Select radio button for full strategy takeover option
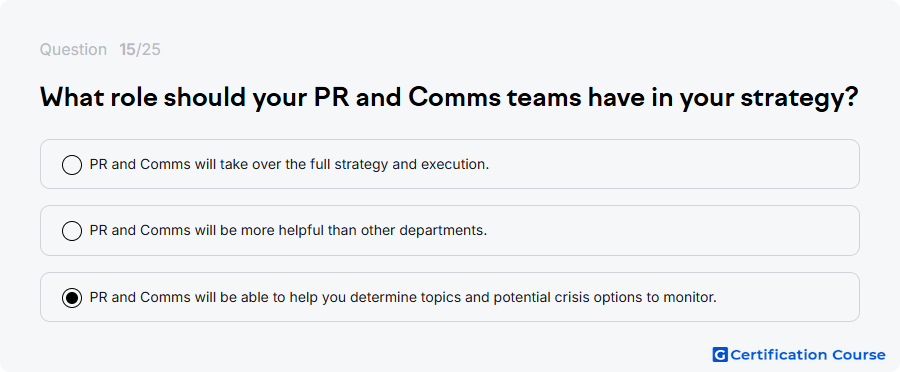 tap(72, 165)
